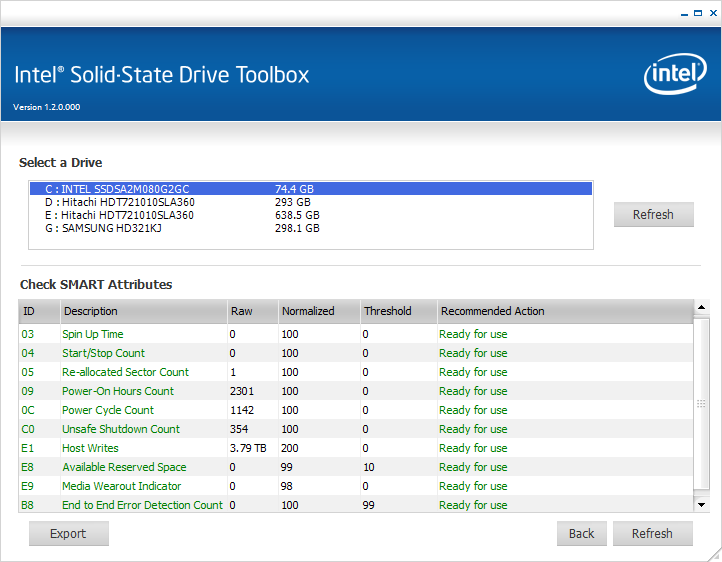Sort by the Description column header
722x562 pixels.
point(144,312)
